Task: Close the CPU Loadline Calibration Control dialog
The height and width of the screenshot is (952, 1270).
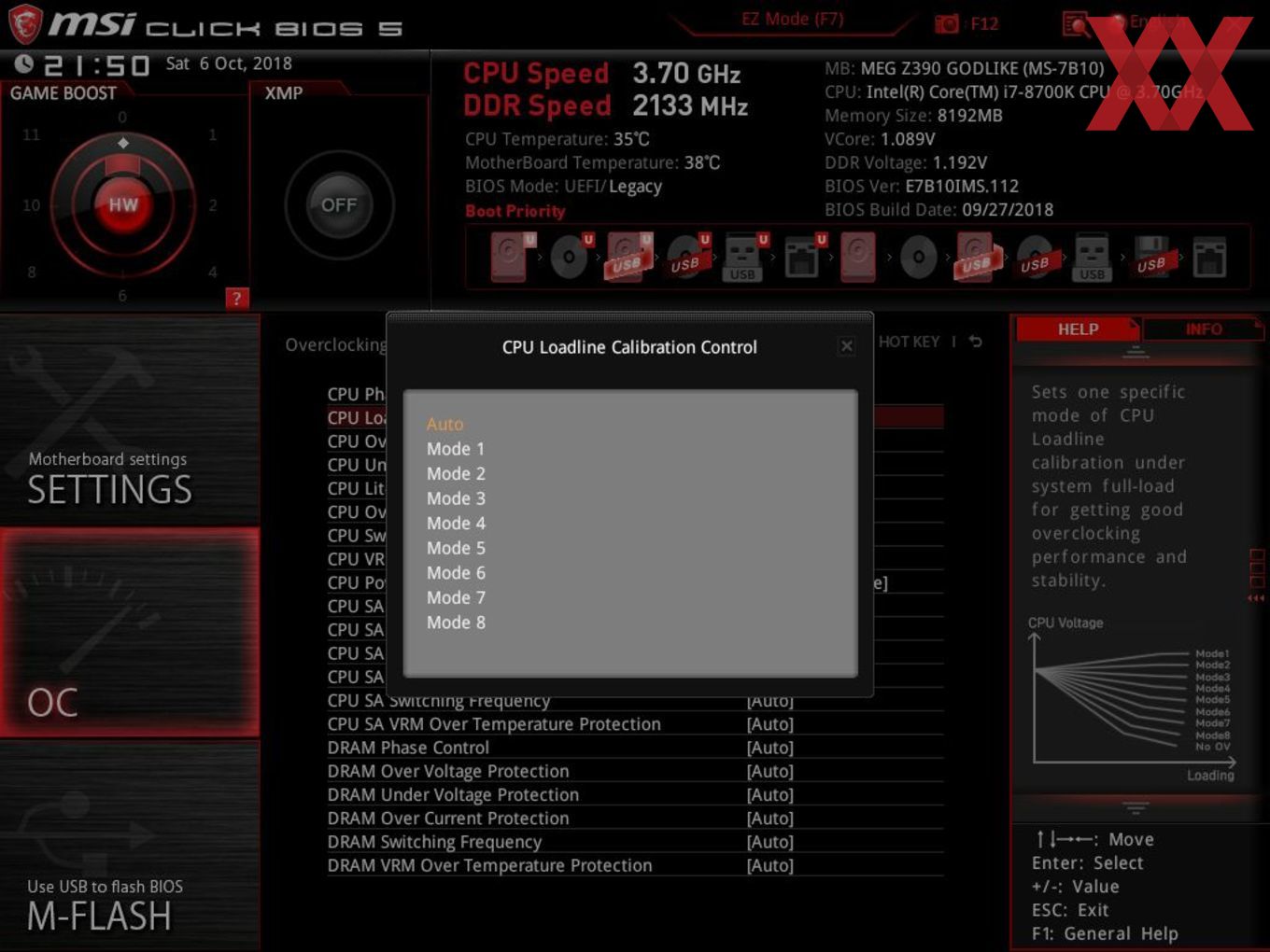Action: tap(847, 346)
